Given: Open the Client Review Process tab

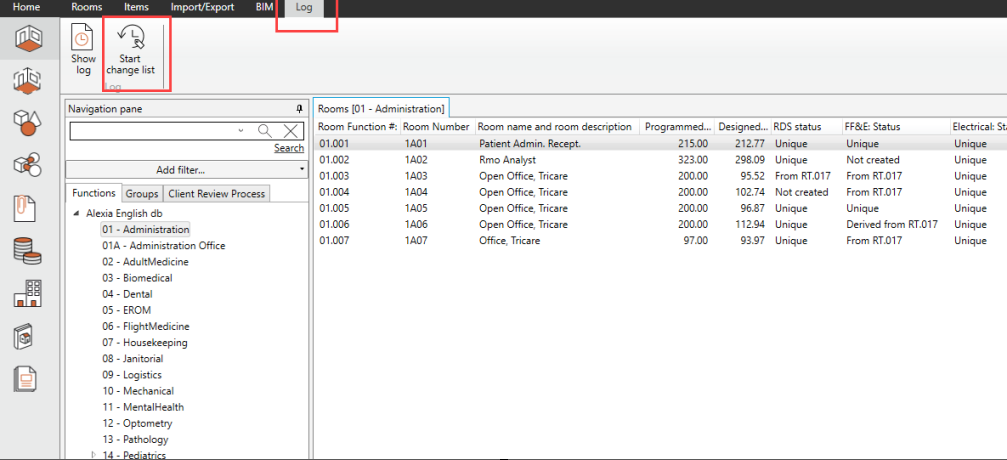Looking at the screenshot, I should (x=216, y=193).
